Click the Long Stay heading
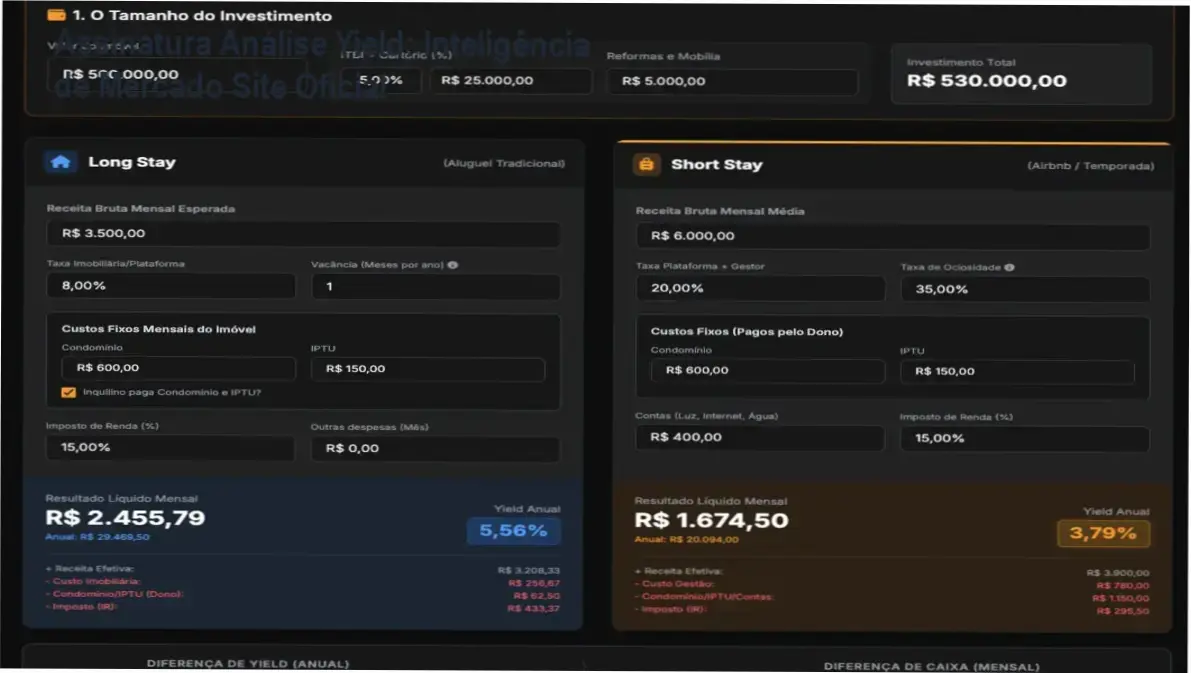The height and width of the screenshot is (673, 1191). pos(131,162)
